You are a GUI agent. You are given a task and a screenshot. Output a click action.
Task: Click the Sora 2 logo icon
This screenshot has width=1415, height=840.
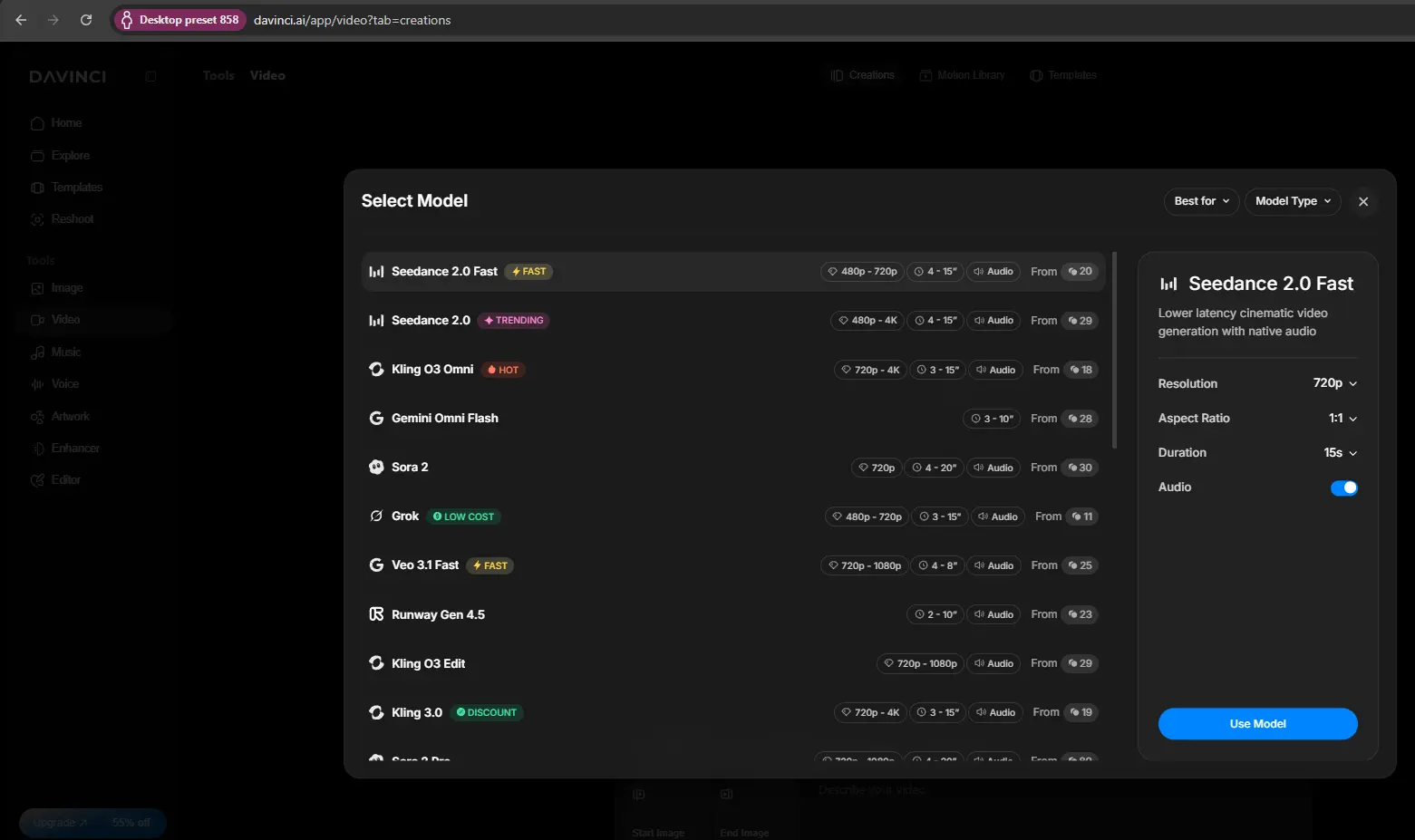(376, 468)
